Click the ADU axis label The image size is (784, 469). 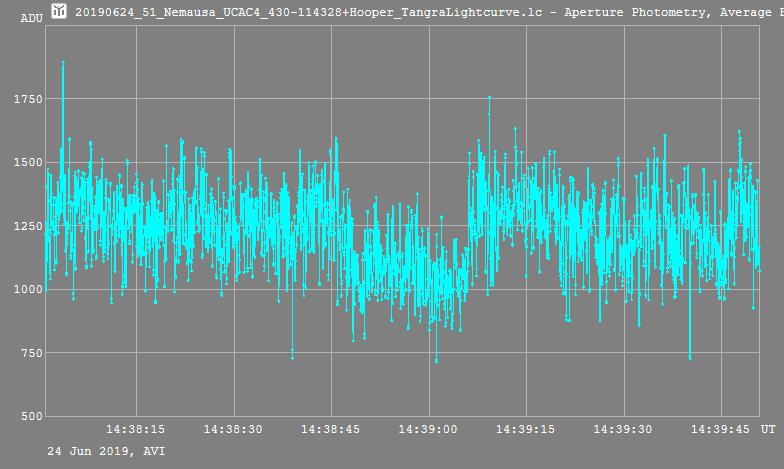pyautogui.click(x=32, y=18)
